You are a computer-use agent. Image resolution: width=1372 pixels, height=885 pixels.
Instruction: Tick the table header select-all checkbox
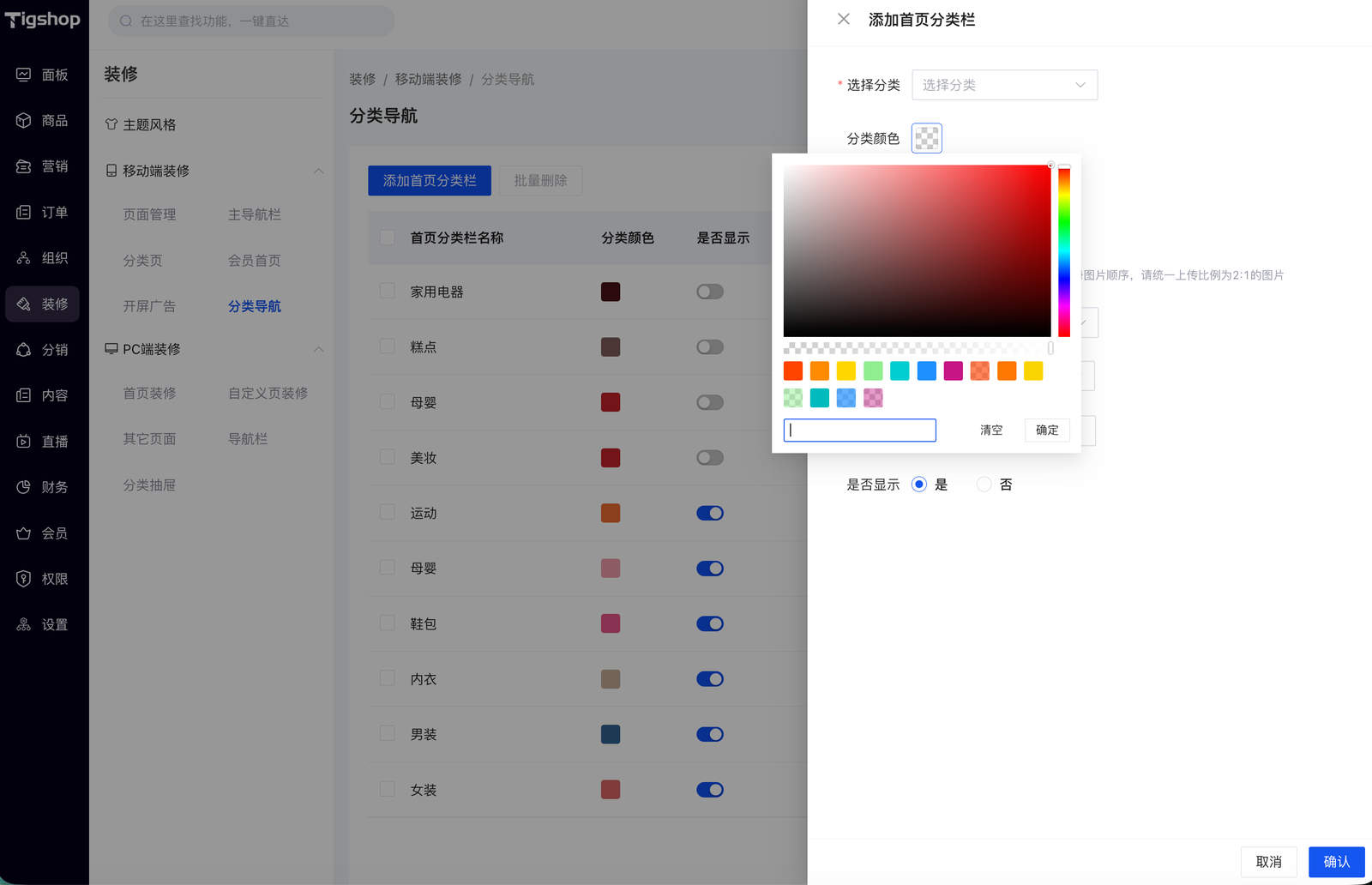pyautogui.click(x=388, y=238)
